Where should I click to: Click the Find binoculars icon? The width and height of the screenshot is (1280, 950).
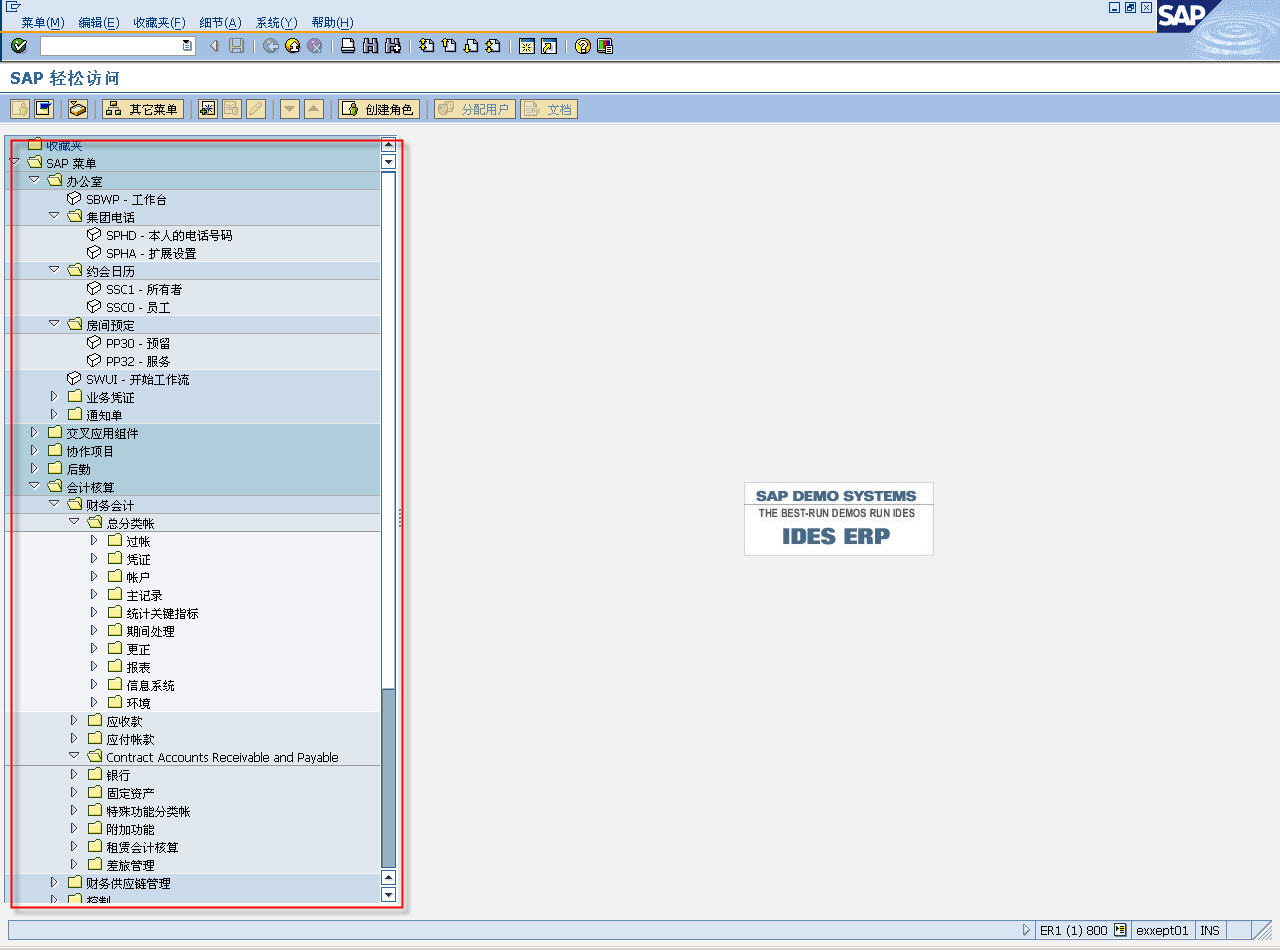370,46
